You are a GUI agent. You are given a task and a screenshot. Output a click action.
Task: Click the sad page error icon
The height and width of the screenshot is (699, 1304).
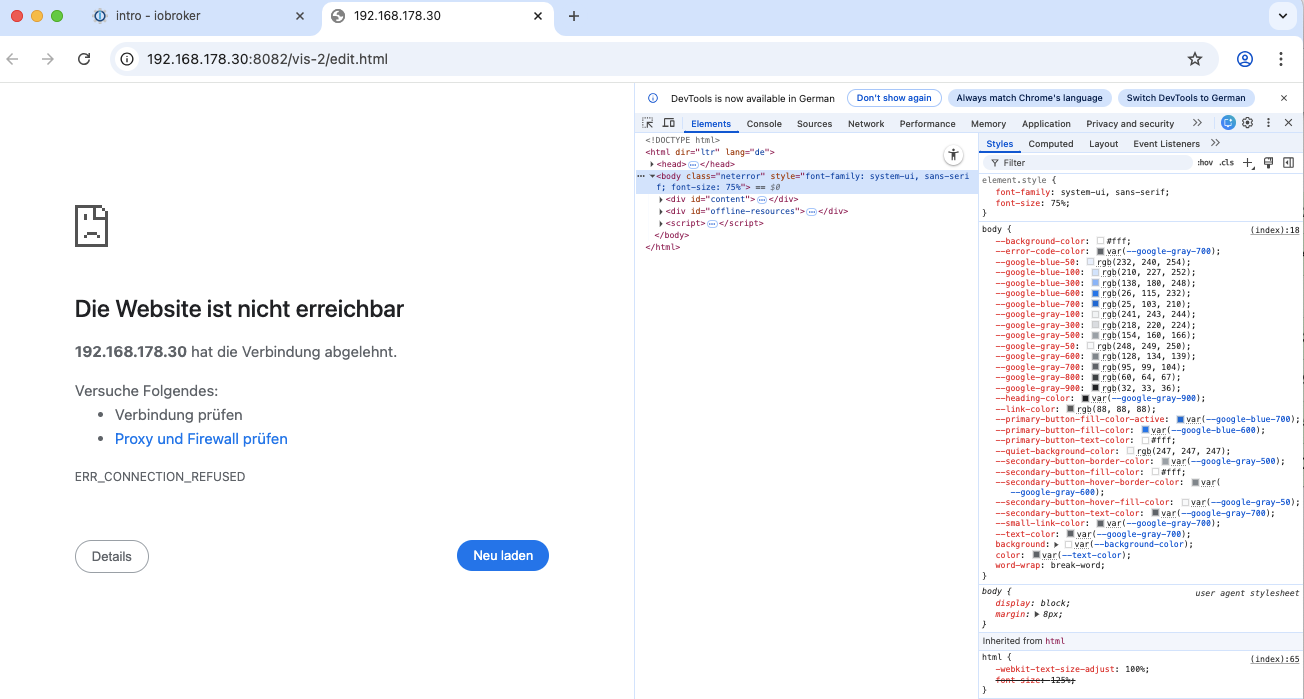click(91, 226)
